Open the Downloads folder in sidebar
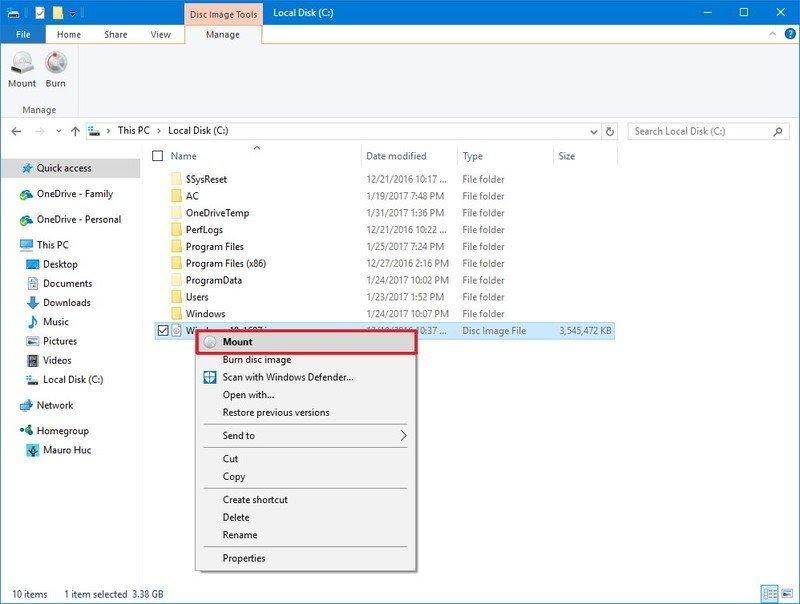The image size is (800, 604). [66, 303]
